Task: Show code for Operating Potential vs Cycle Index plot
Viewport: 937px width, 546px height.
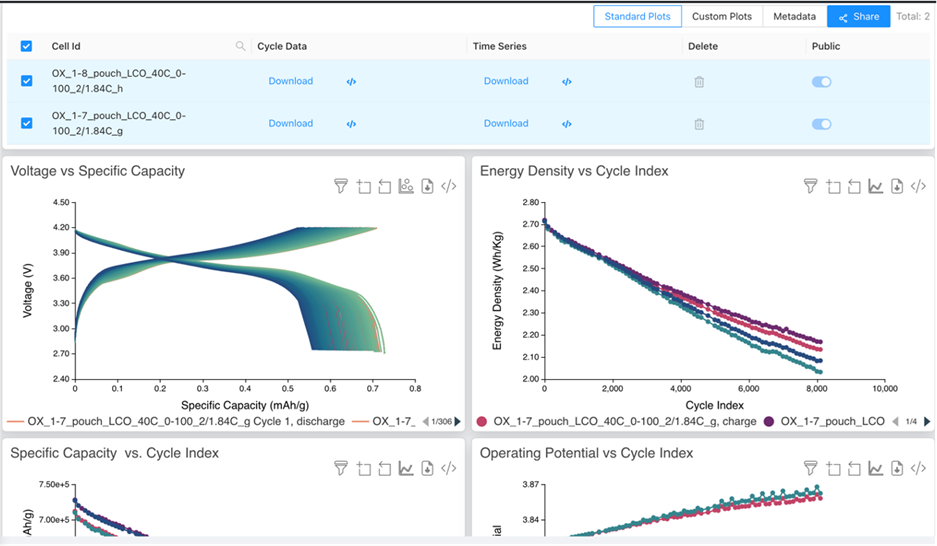Action: pos(918,468)
